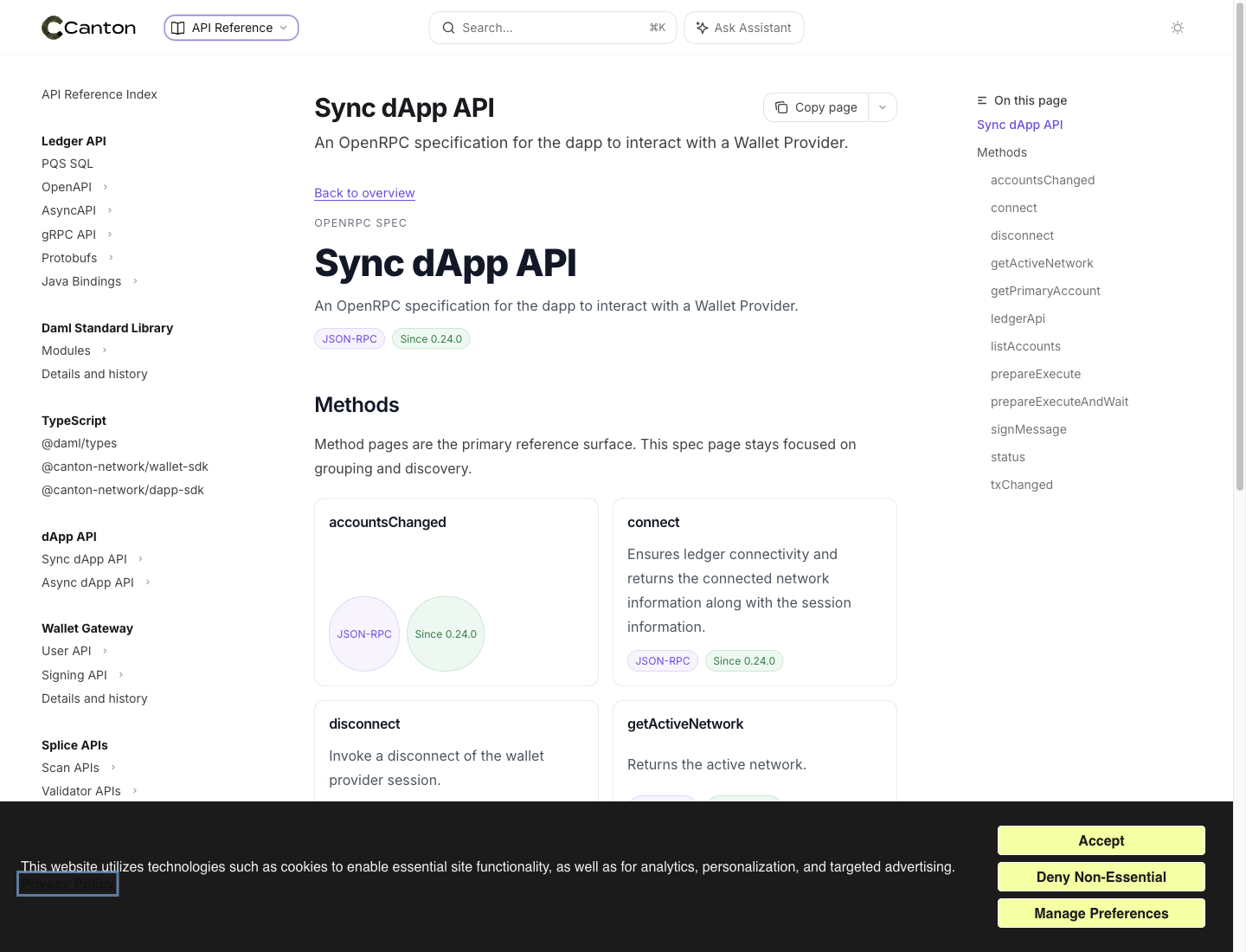Click the search magnifier icon
This screenshot has height=952, width=1246.
[x=448, y=28]
